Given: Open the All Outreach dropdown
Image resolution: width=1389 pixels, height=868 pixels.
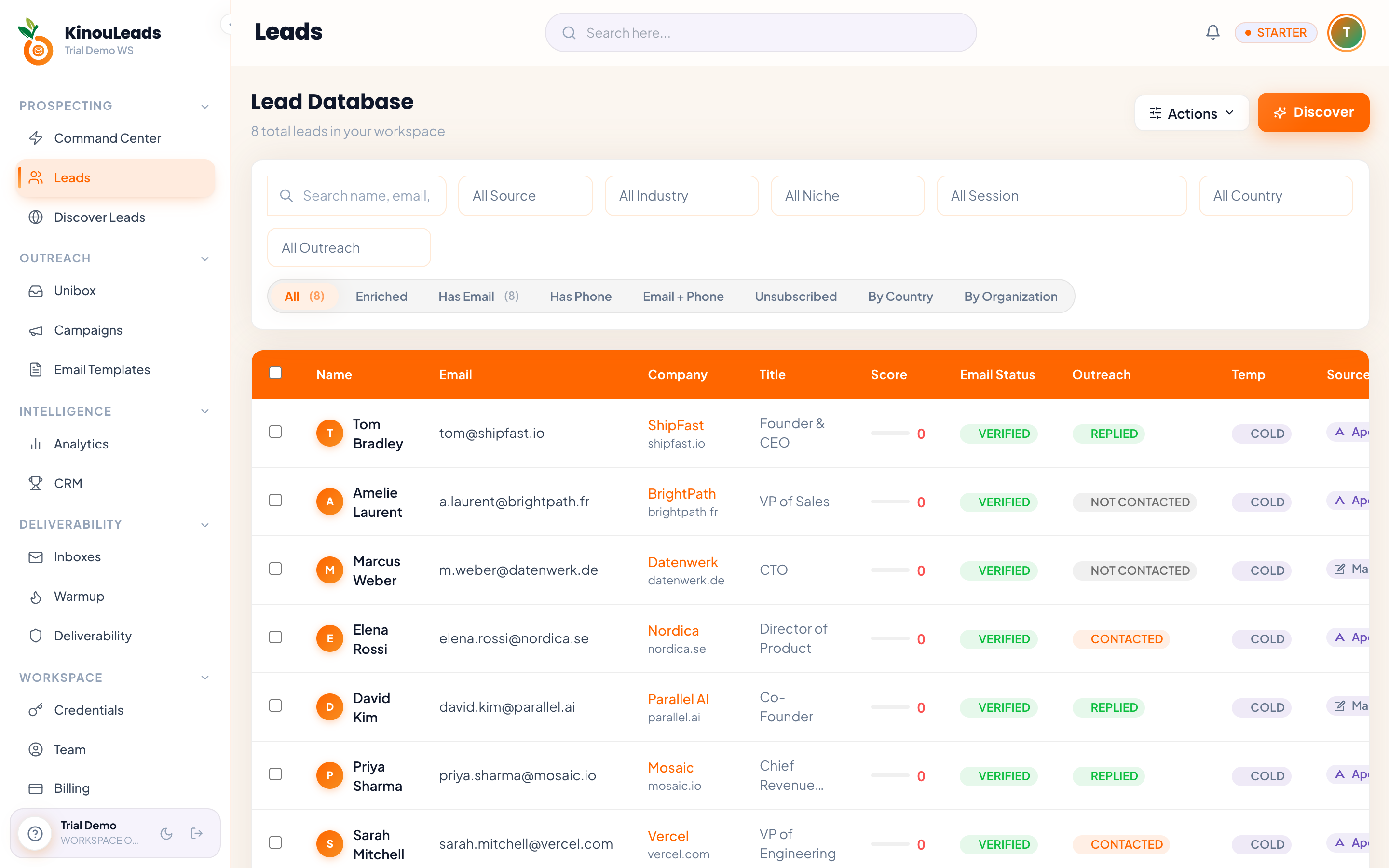Looking at the screenshot, I should point(349,247).
